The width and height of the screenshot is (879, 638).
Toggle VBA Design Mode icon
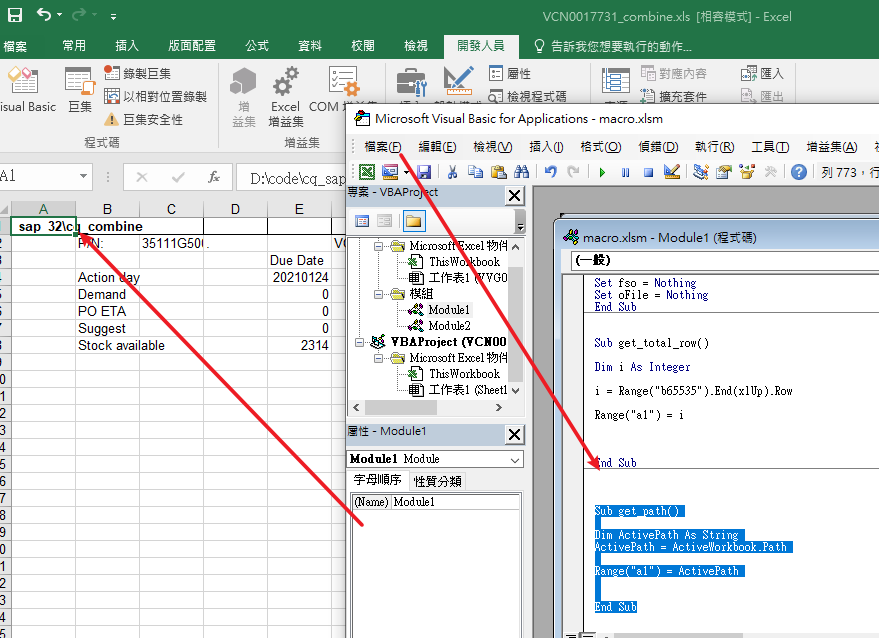672,172
